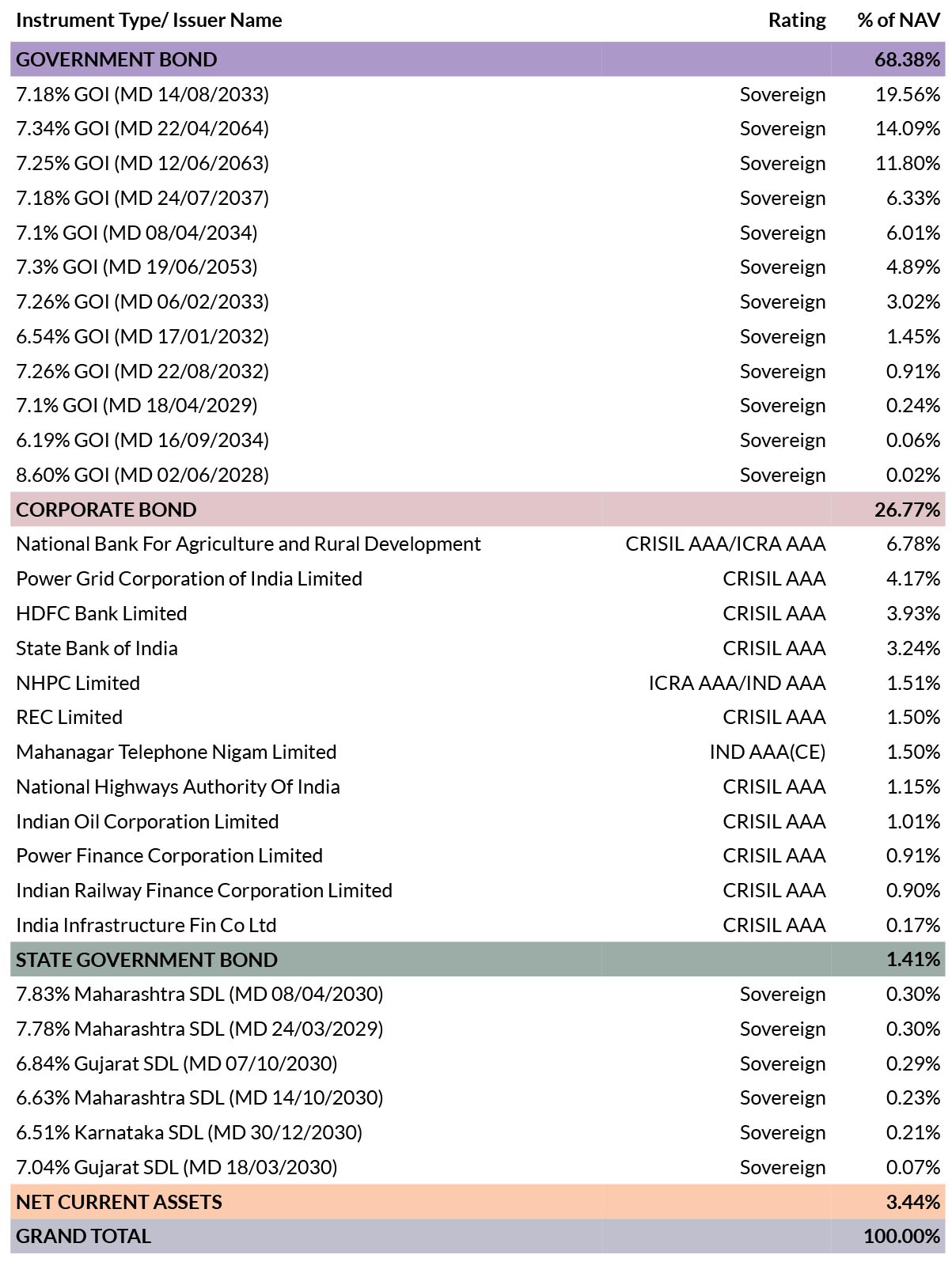The height and width of the screenshot is (1266, 952).
Task: Click the % of NAV column header
Action: point(898,21)
